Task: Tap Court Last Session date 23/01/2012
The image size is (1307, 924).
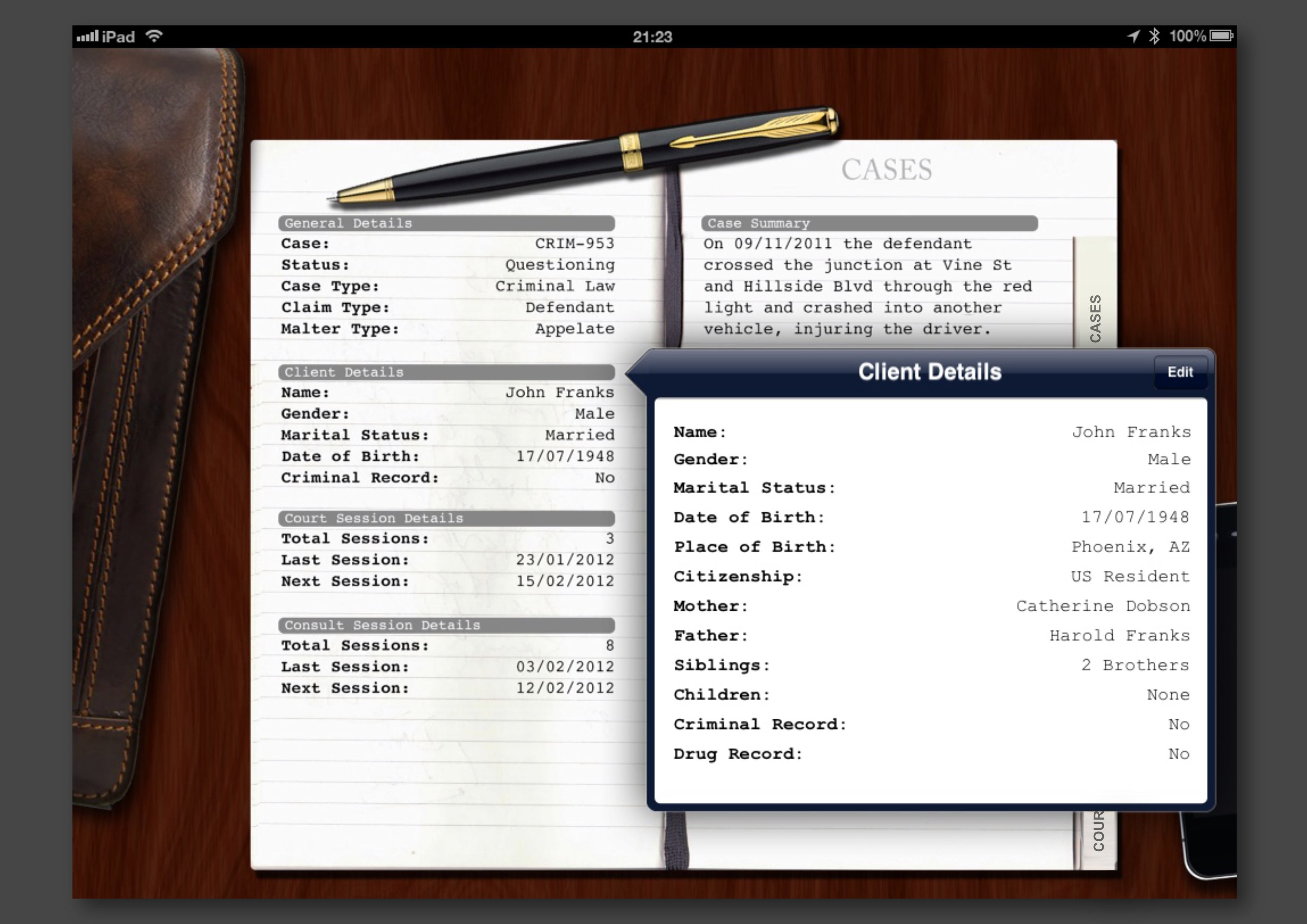Action: [x=565, y=560]
